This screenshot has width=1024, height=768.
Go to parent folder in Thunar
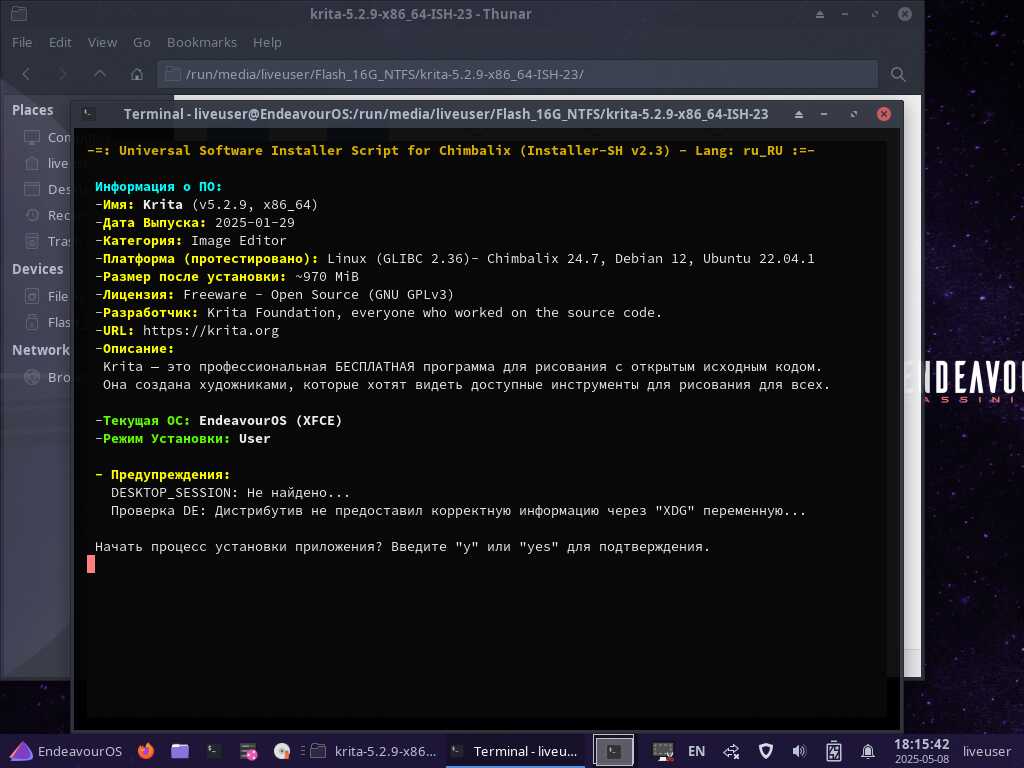pyautogui.click(x=100, y=74)
